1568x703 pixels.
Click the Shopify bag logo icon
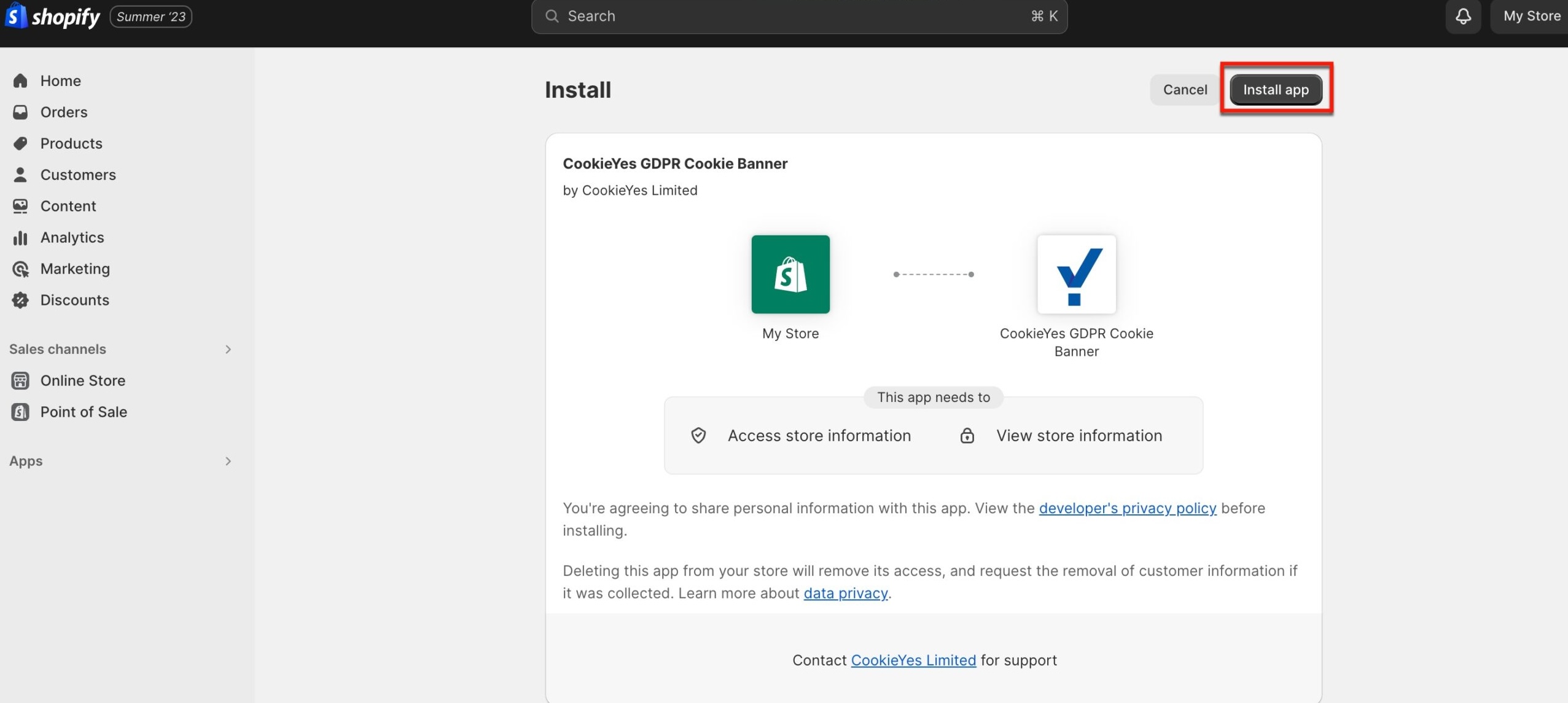coord(16,15)
